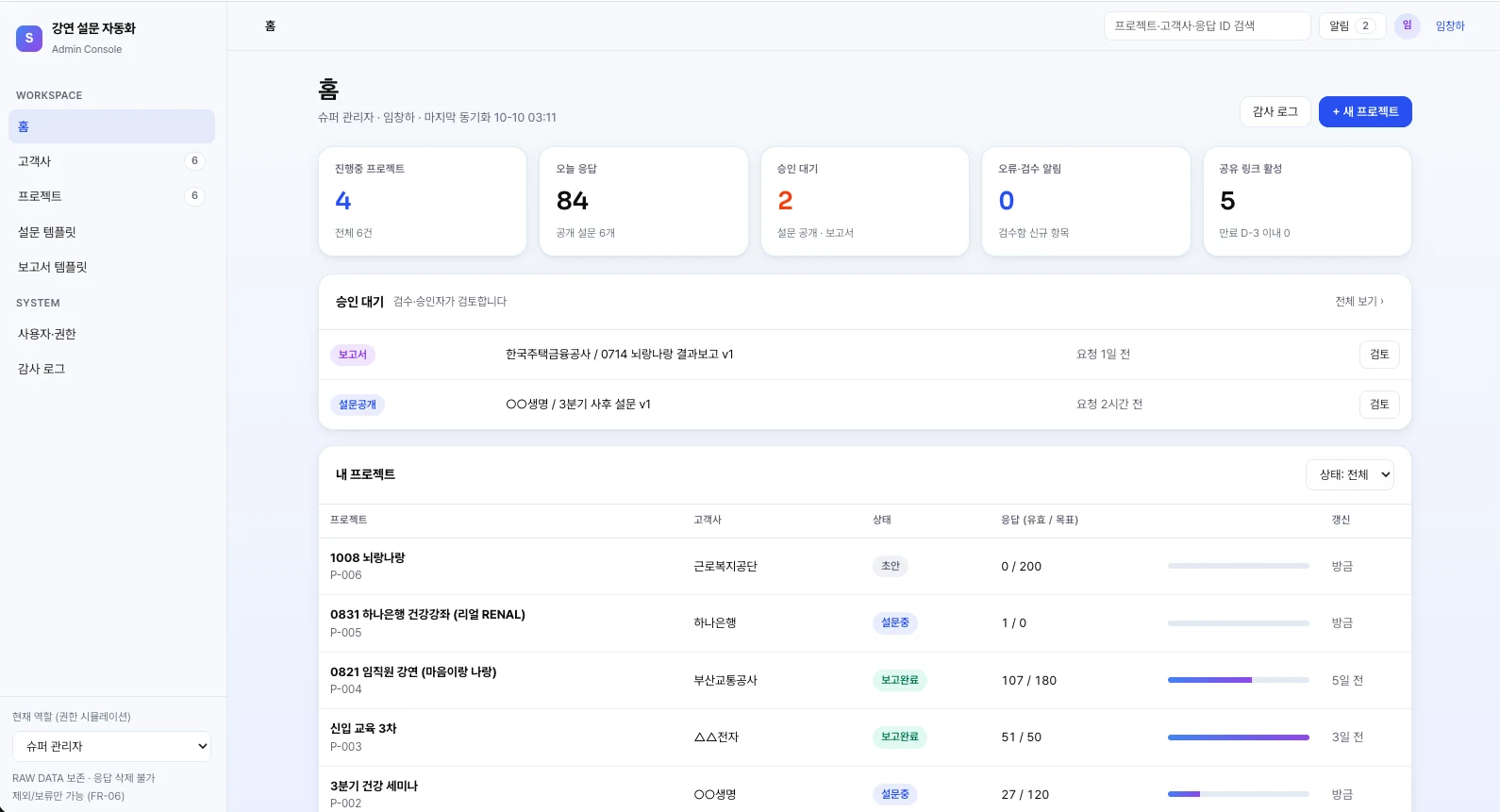This screenshot has height=812, width=1500.
Task: Click progress bar for 51 / 50 row
Action: point(1239,737)
